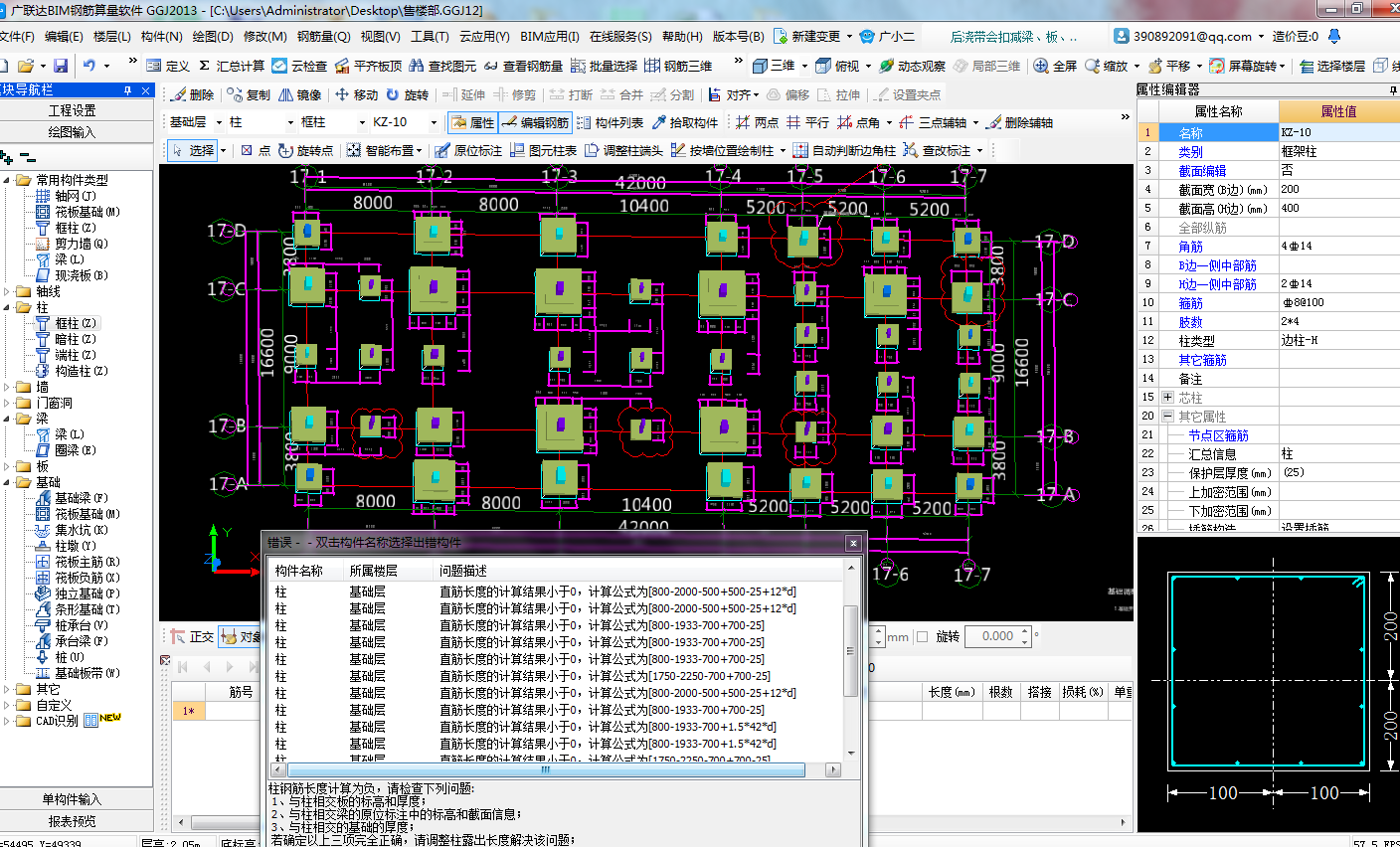Image resolution: width=1400 pixels, height=847 pixels.
Task: Open 构件(N) menu
Action: point(162,37)
